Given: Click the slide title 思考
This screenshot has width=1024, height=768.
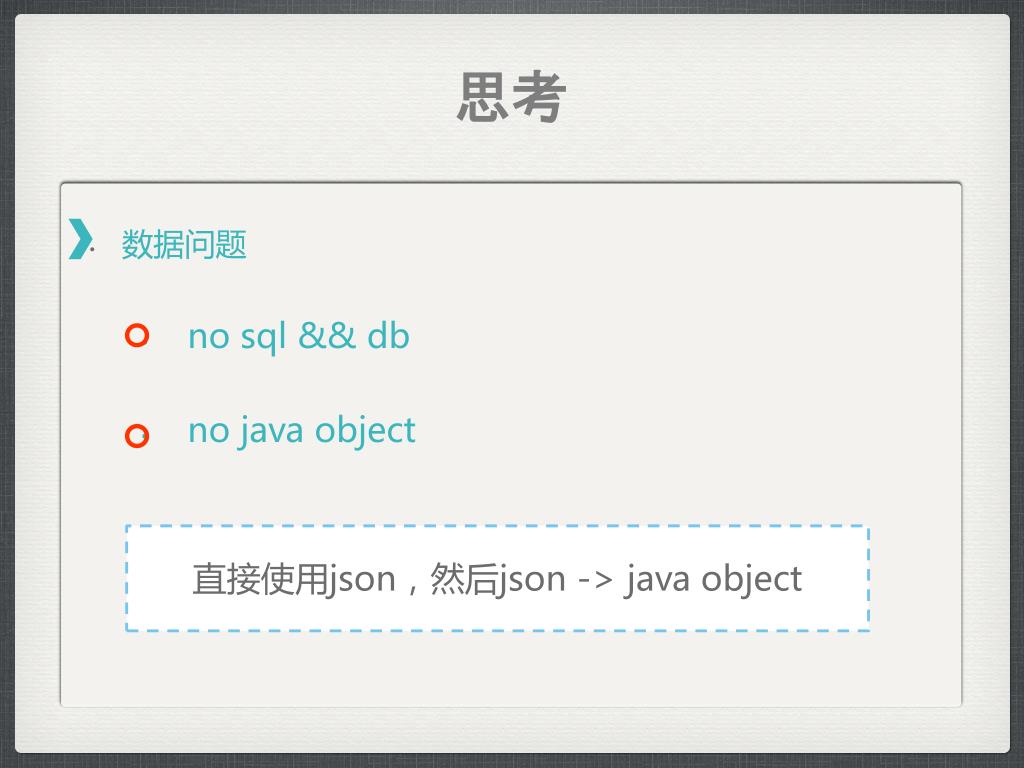Looking at the screenshot, I should point(511,97).
